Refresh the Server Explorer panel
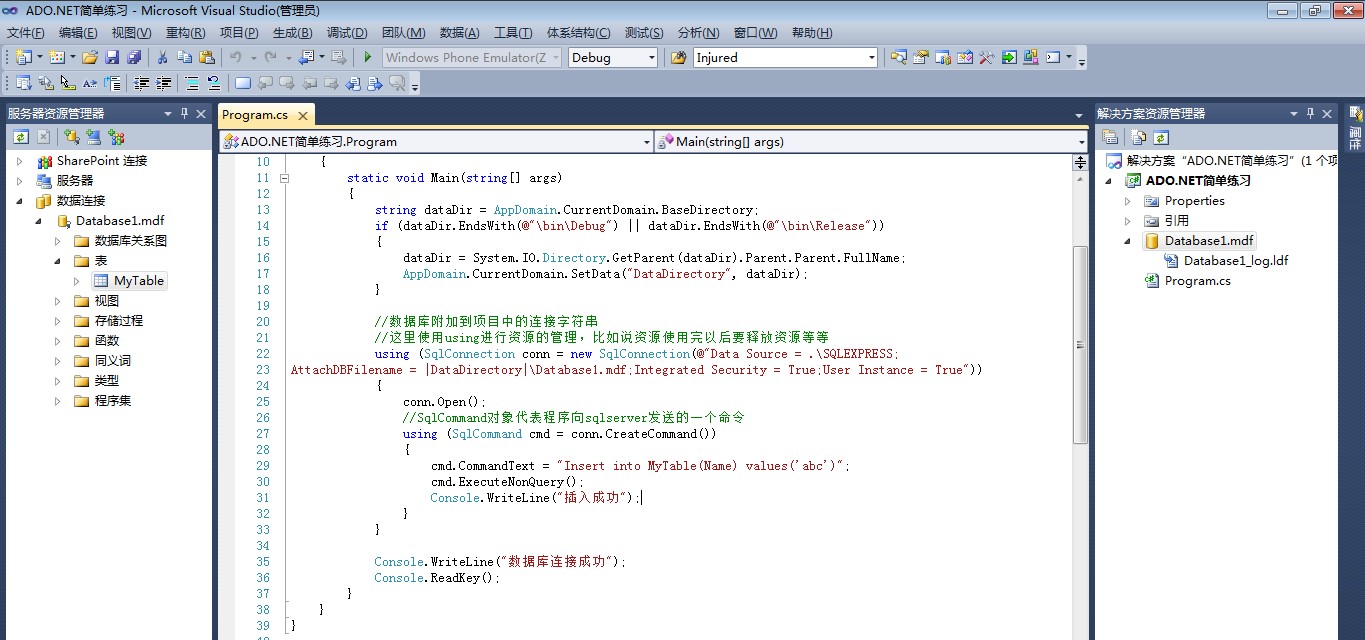The image size is (1365, 640). coord(21,137)
